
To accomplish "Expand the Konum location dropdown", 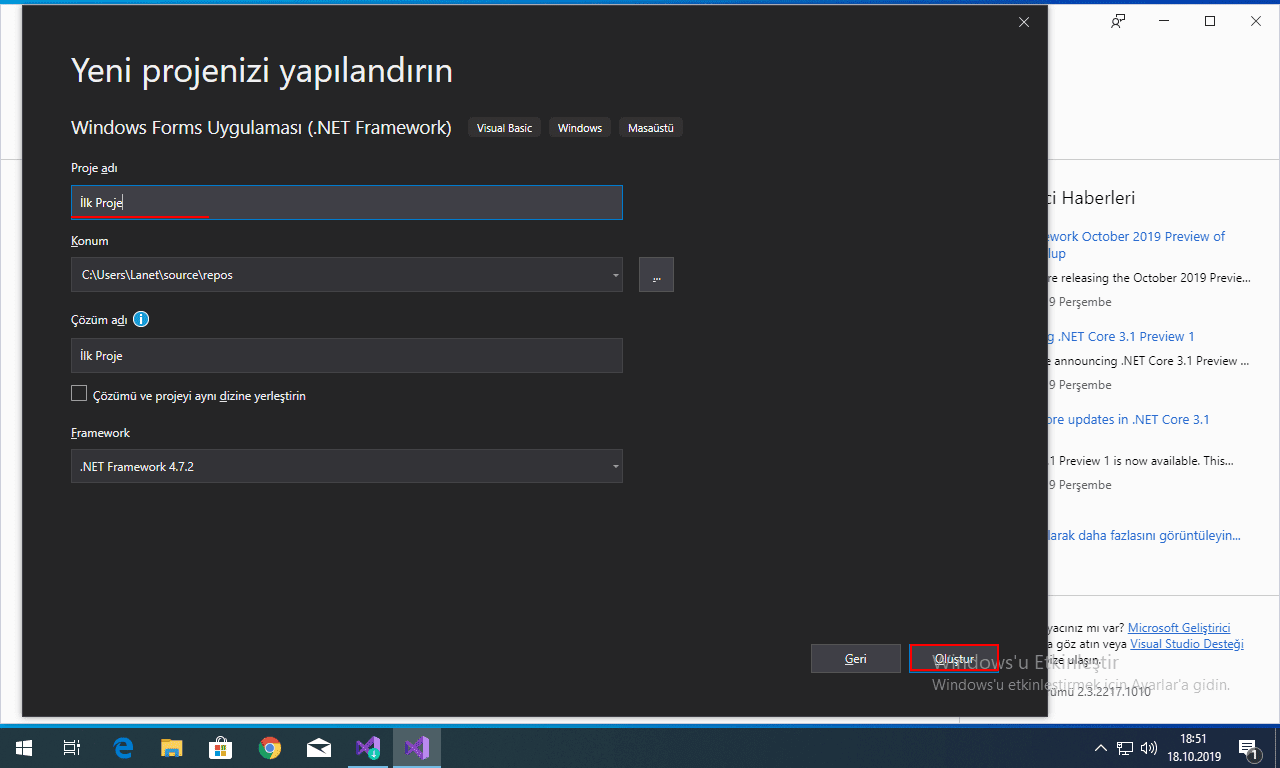I will [615, 275].
